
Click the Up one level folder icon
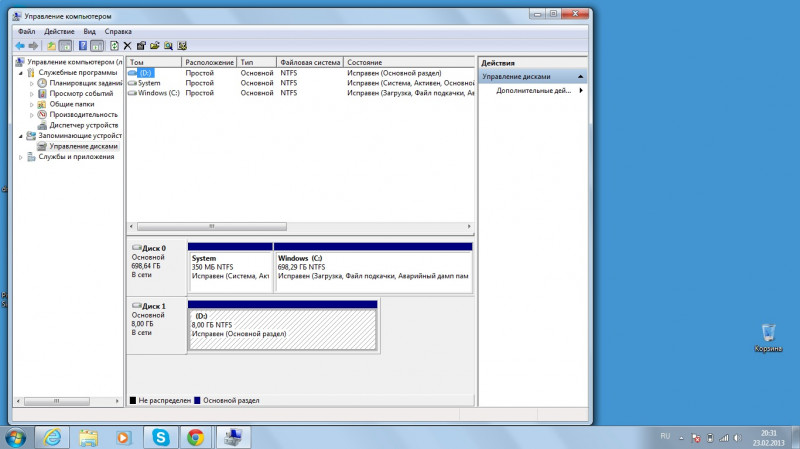[x=51, y=45]
